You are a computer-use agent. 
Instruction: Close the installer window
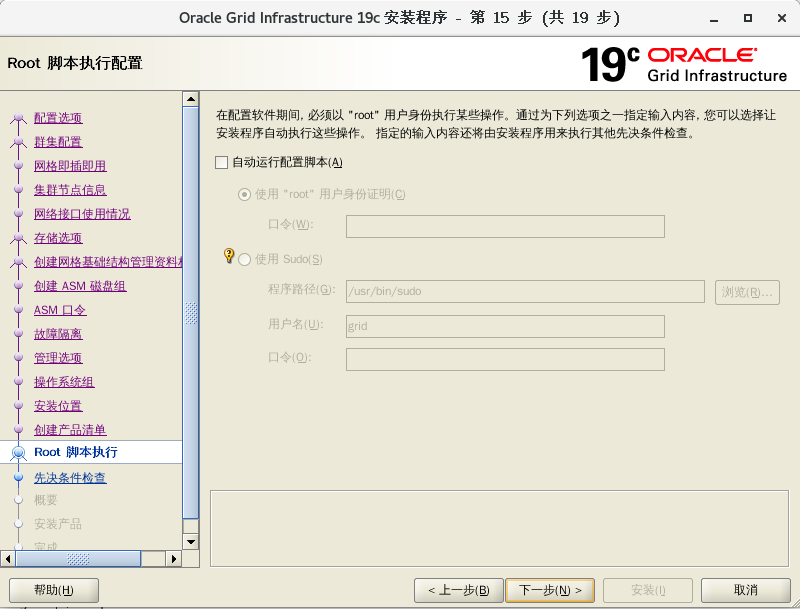782,18
